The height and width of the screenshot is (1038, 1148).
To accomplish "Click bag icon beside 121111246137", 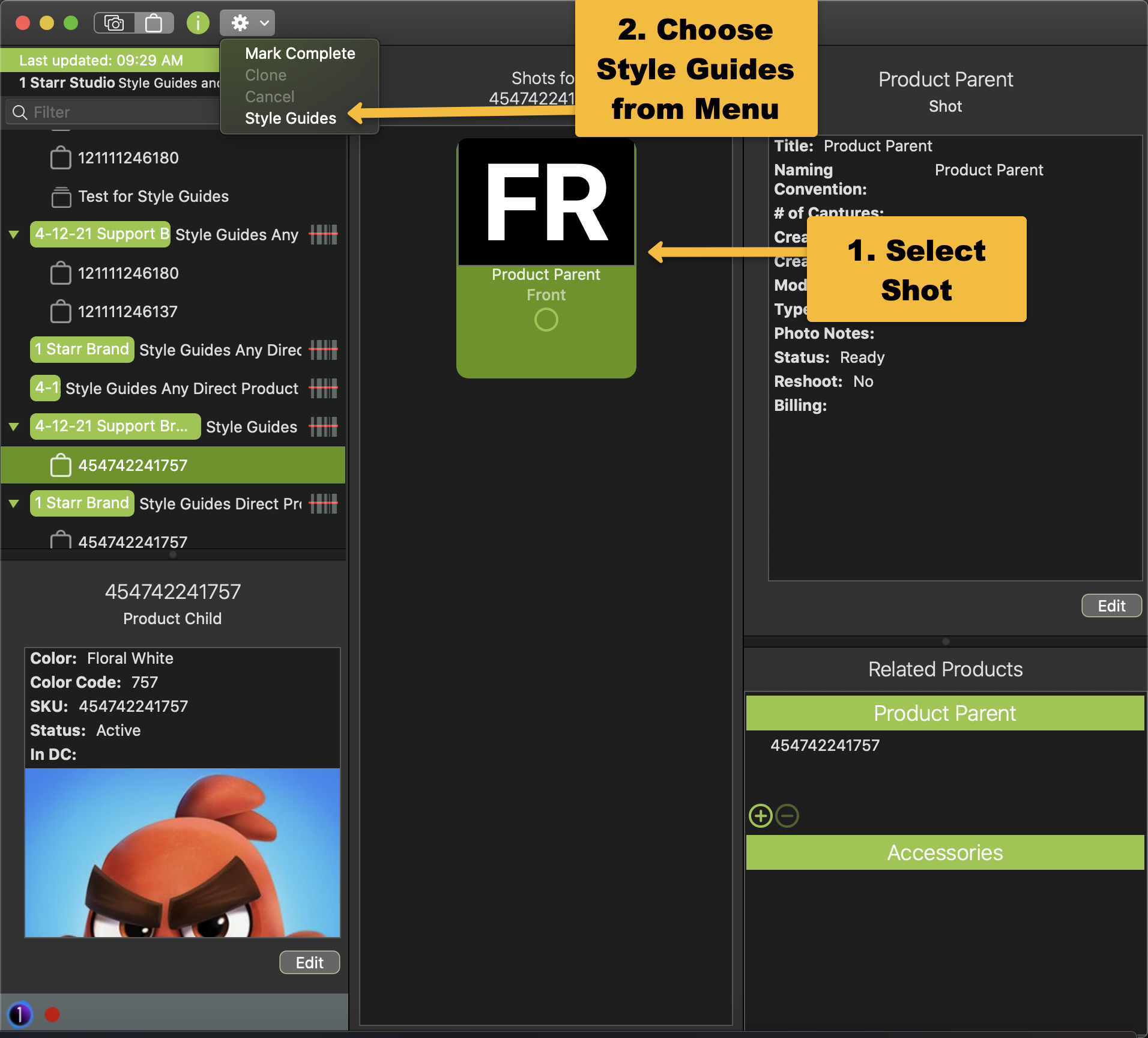I will pyautogui.click(x=61, y=312).
